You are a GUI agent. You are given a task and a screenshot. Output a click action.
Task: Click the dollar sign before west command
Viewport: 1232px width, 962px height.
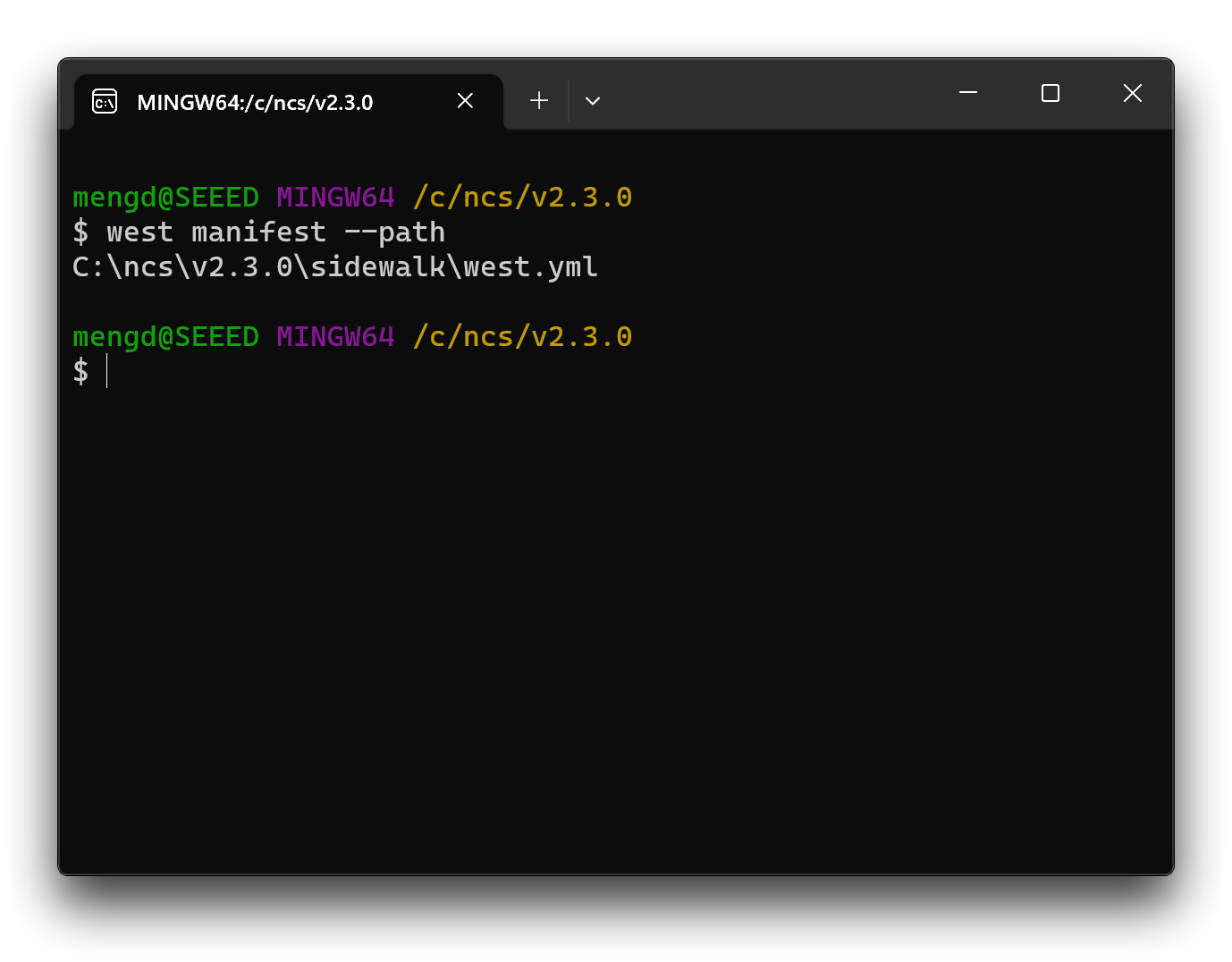[81, 232]
